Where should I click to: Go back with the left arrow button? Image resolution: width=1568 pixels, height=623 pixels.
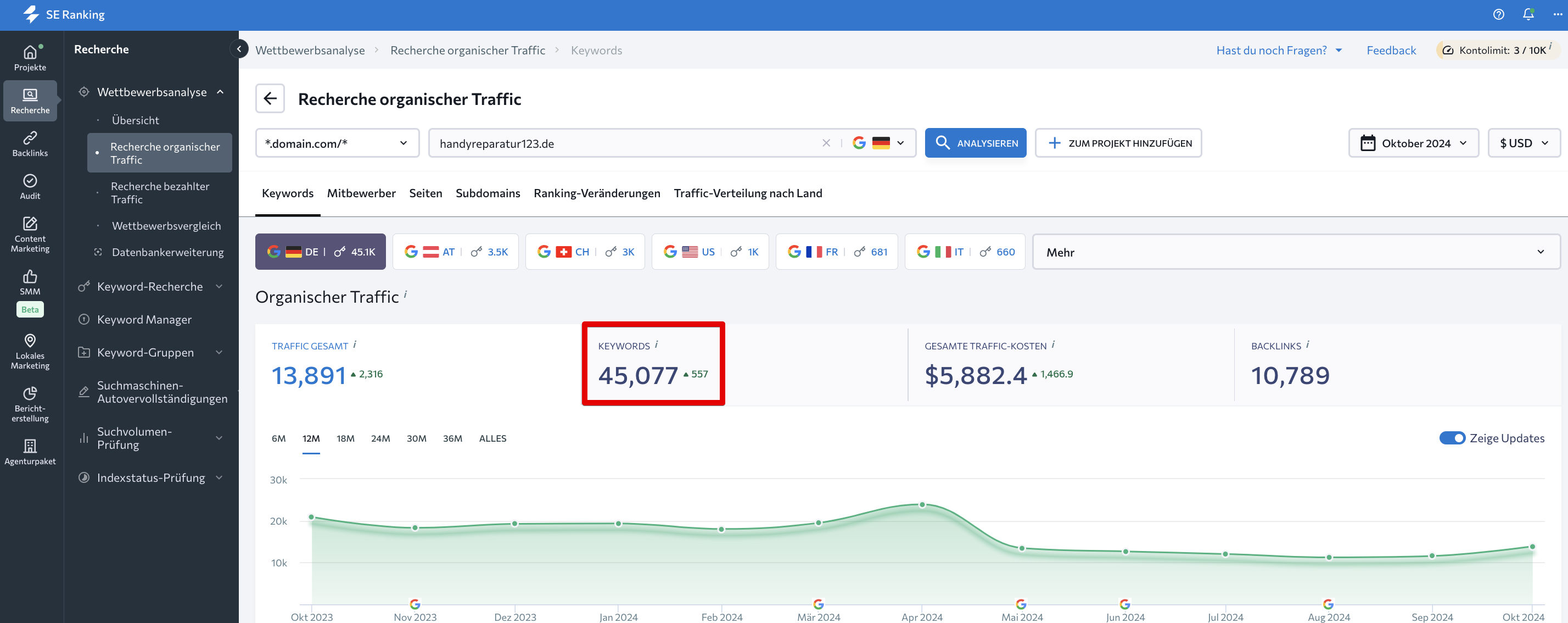click(x=270, y=99)
